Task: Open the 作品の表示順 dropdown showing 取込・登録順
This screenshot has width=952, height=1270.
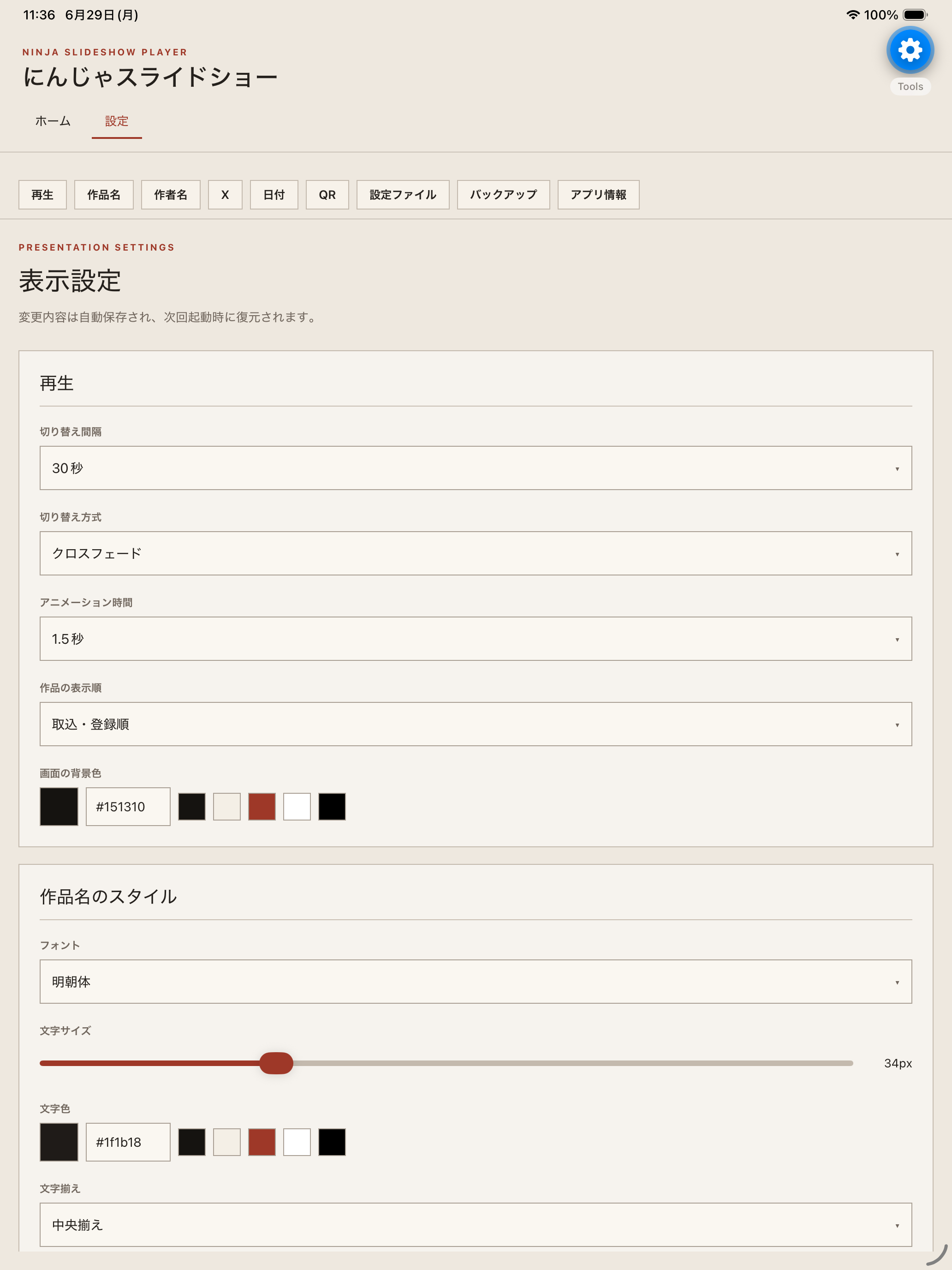Action: 476,724
